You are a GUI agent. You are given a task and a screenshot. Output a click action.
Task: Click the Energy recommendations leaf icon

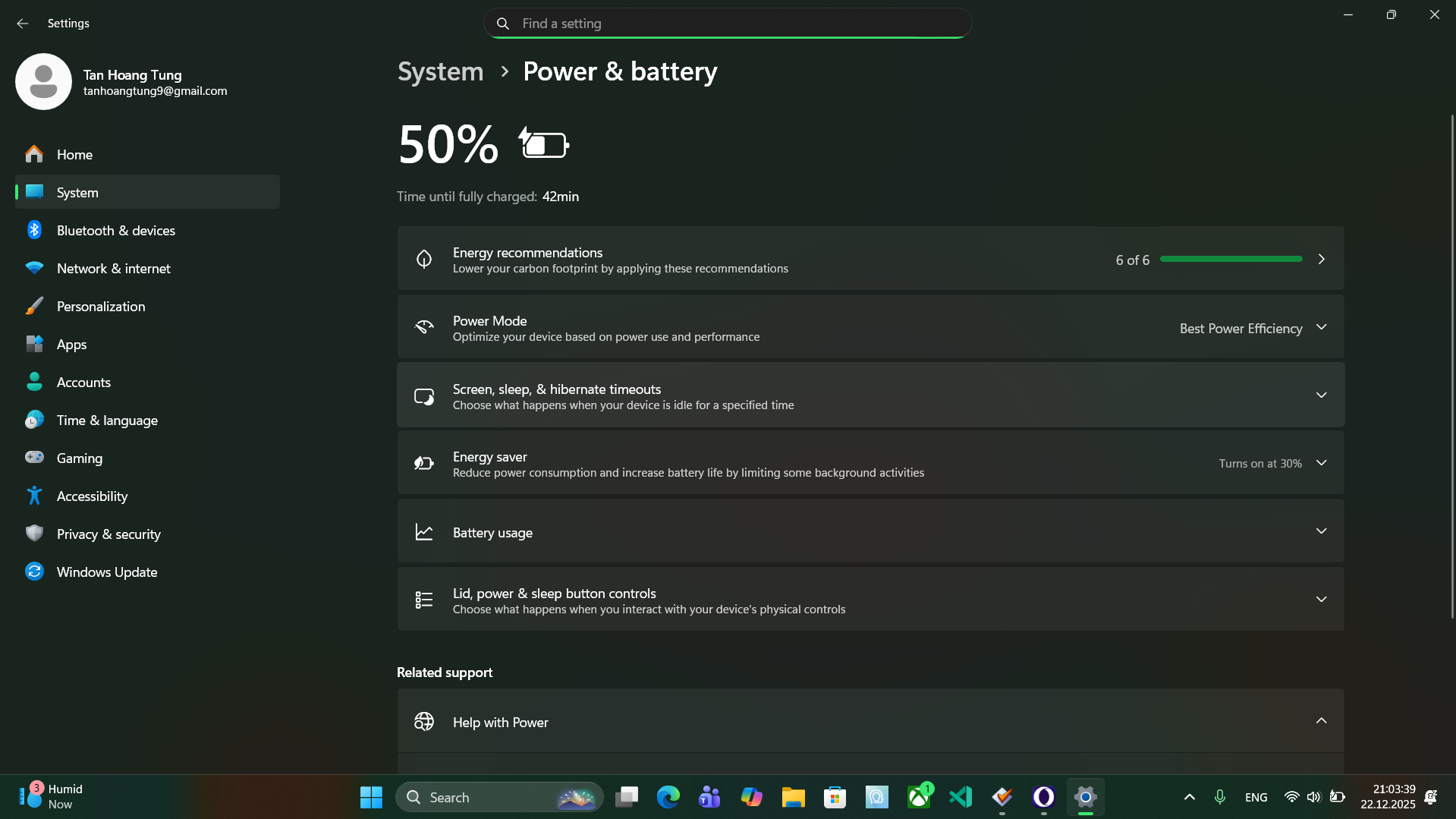[424, 259]
